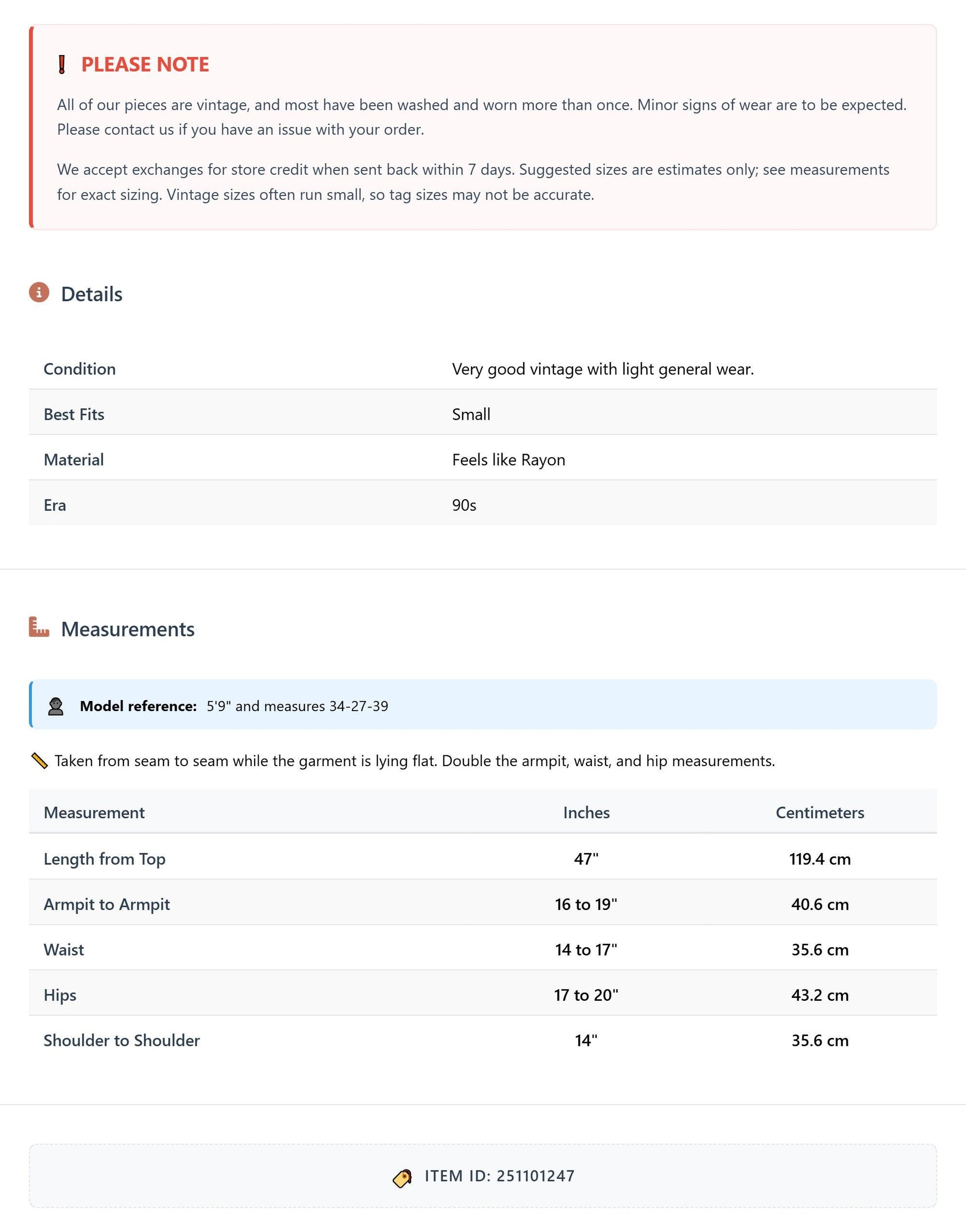Select the Measurement column header
The width and height of the screenshot is (966, 1232).
(x=94, y=812)
